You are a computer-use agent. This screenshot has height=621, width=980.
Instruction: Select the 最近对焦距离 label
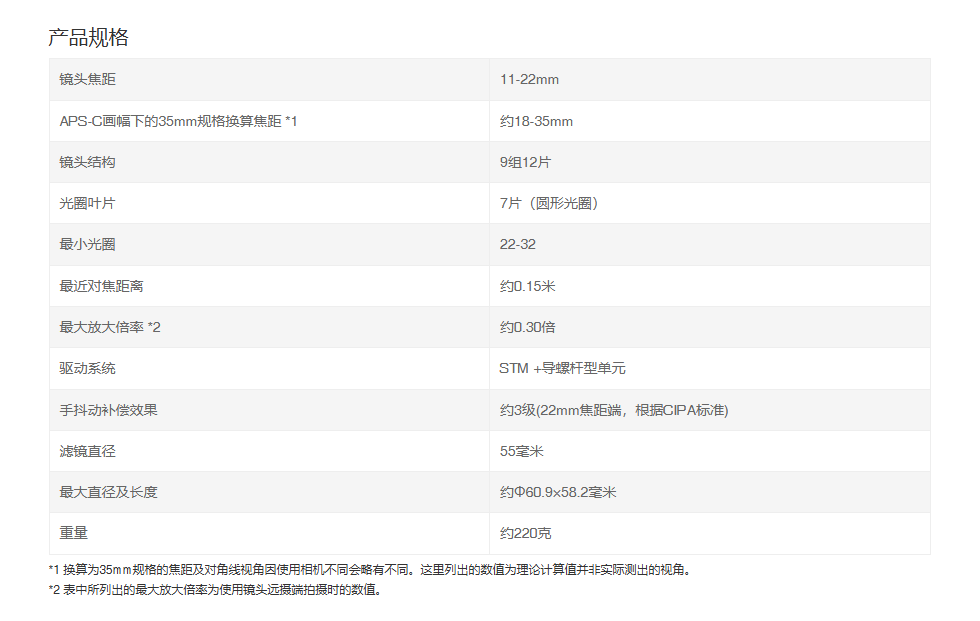101,286
